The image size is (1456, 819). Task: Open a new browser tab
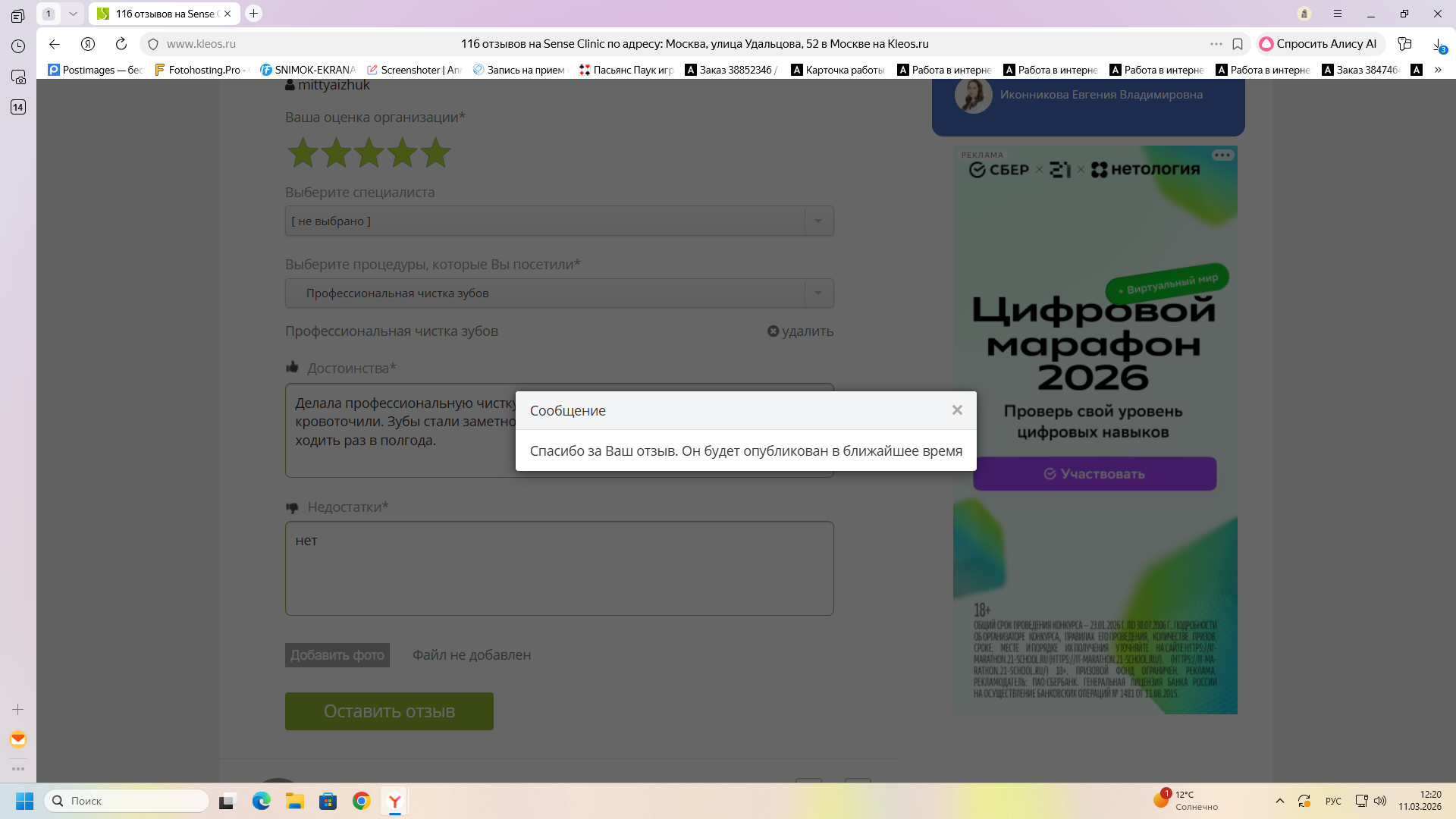(254, 14)
